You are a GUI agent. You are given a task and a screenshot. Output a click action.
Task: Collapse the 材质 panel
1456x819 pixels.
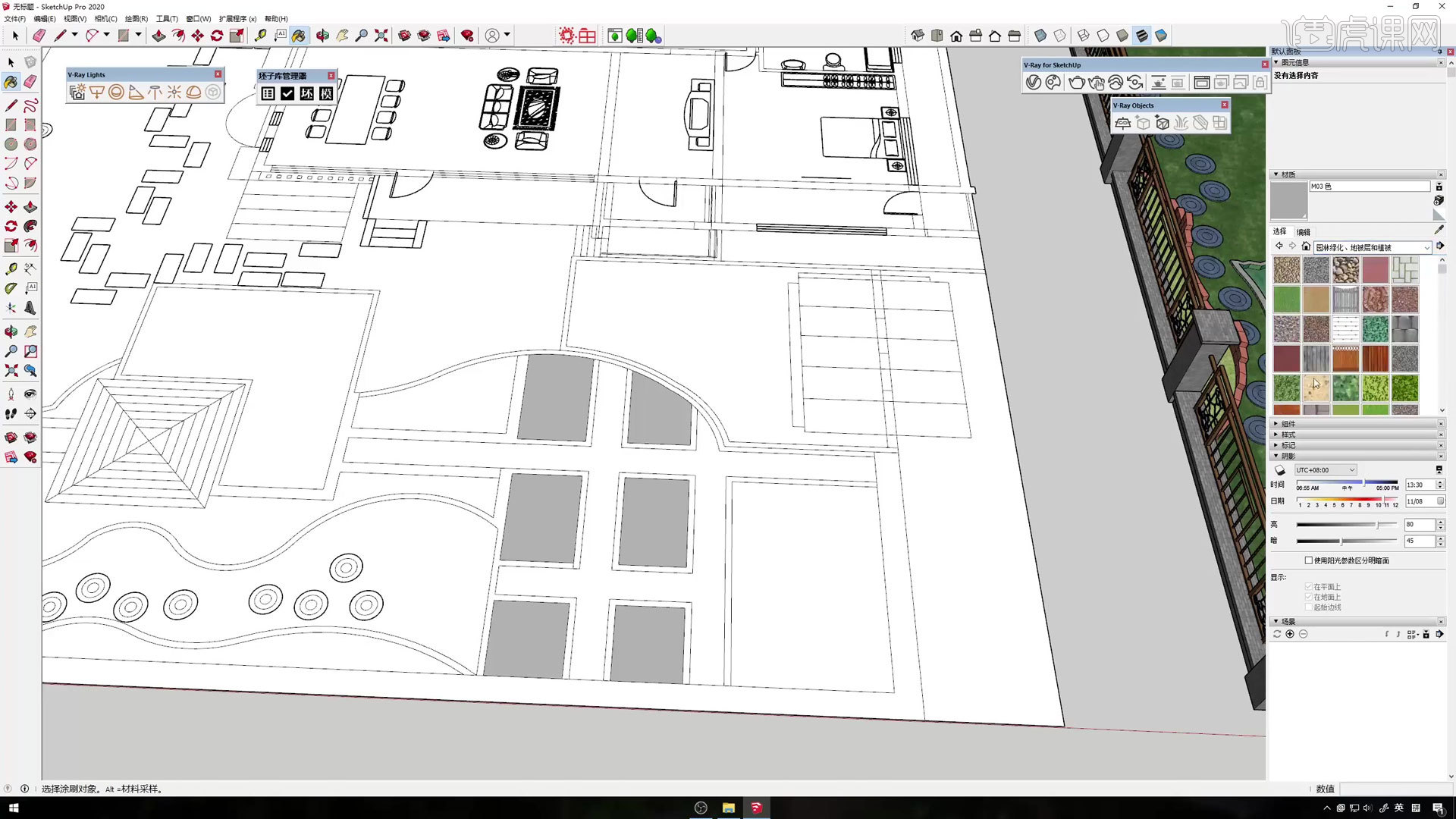(1276, 174)
